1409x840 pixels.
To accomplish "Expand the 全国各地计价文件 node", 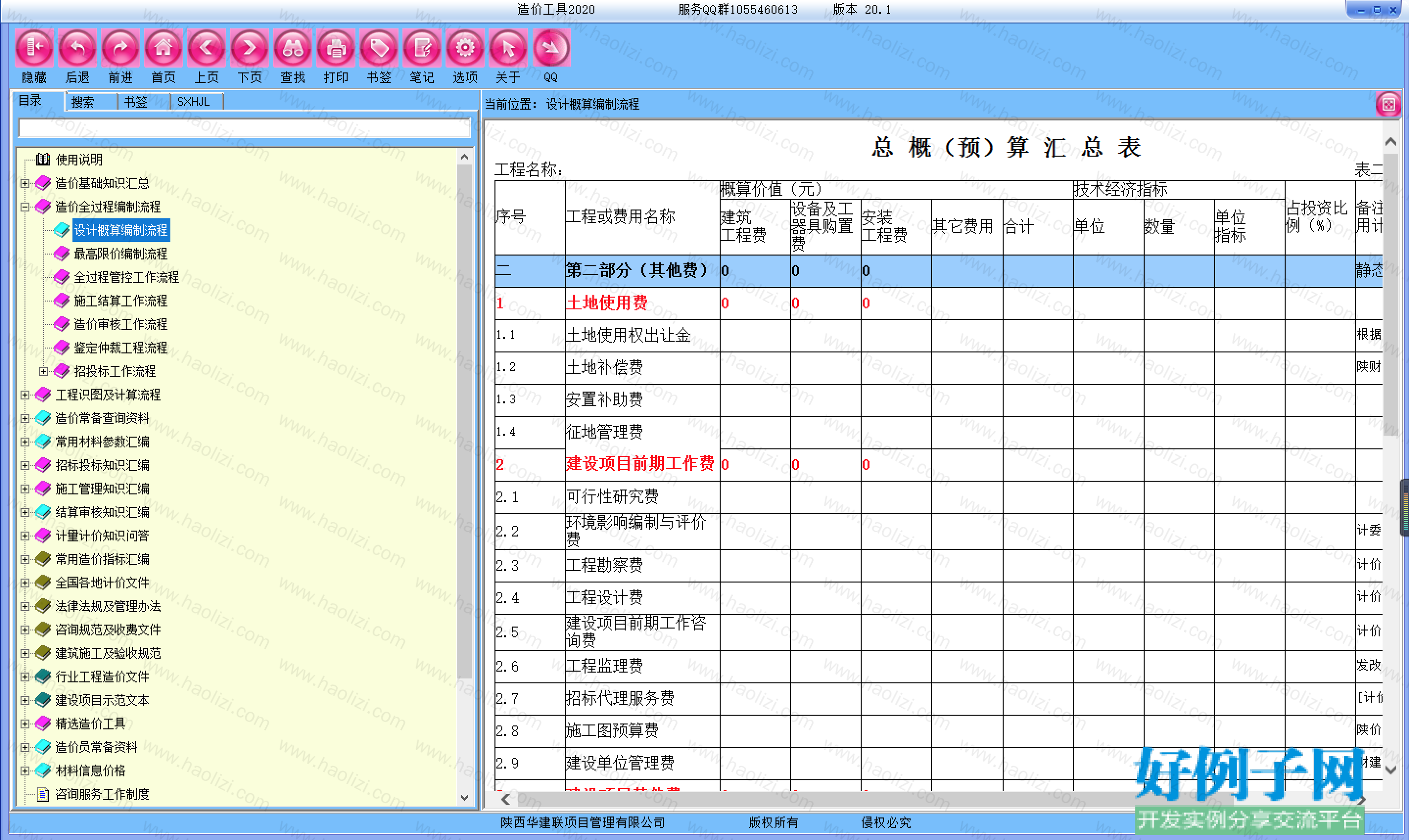I will tap(25, 583).
